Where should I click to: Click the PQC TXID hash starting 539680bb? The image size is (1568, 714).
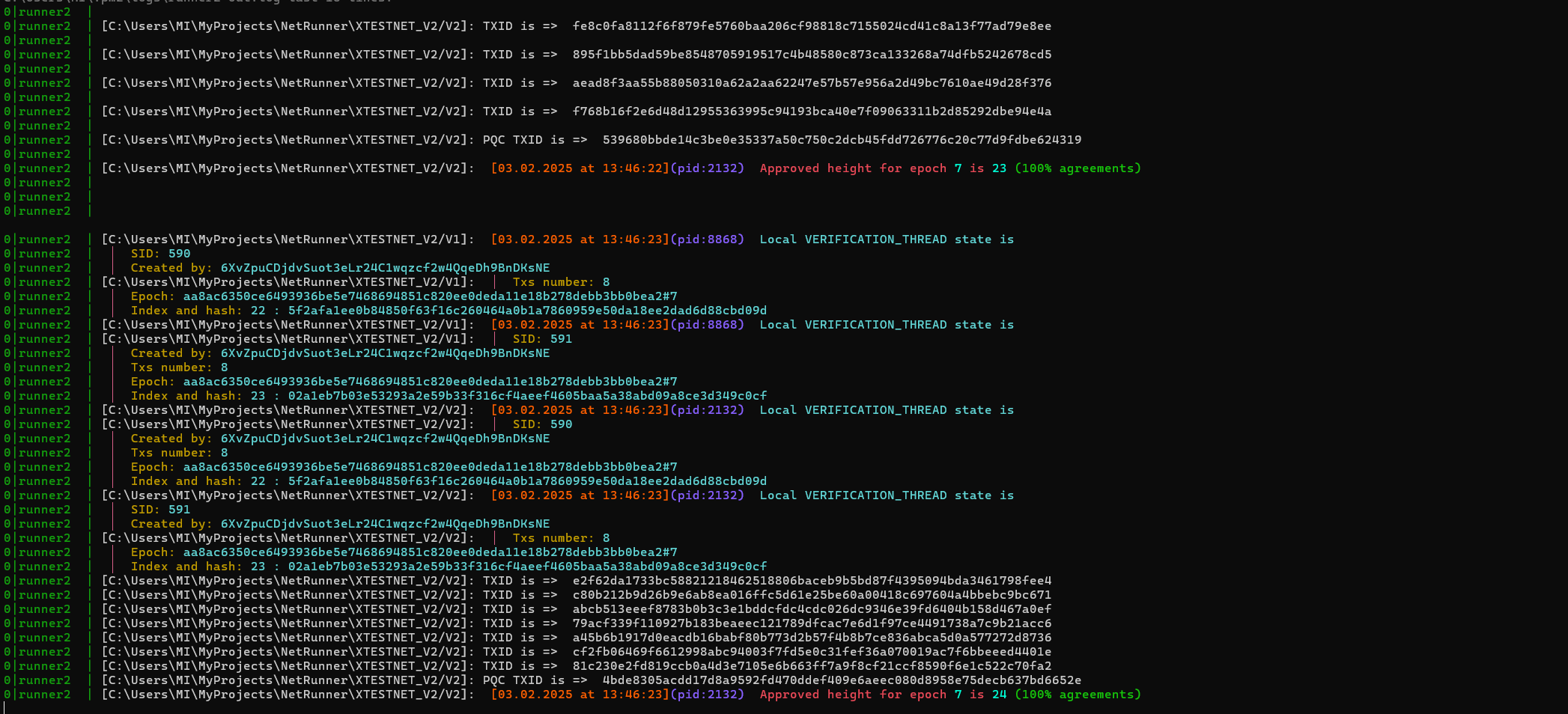(842, 140)
